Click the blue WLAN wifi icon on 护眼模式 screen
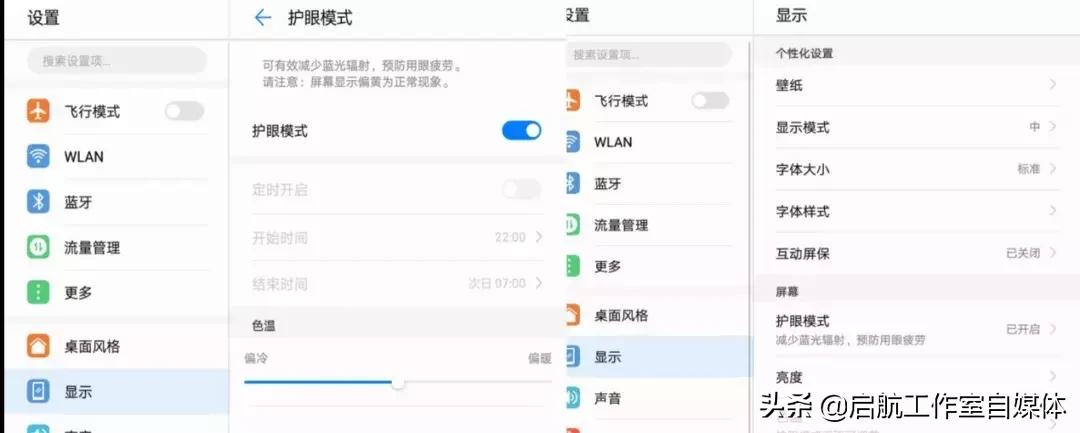Viewport: 1080px width, 433px height. (38, 156)
